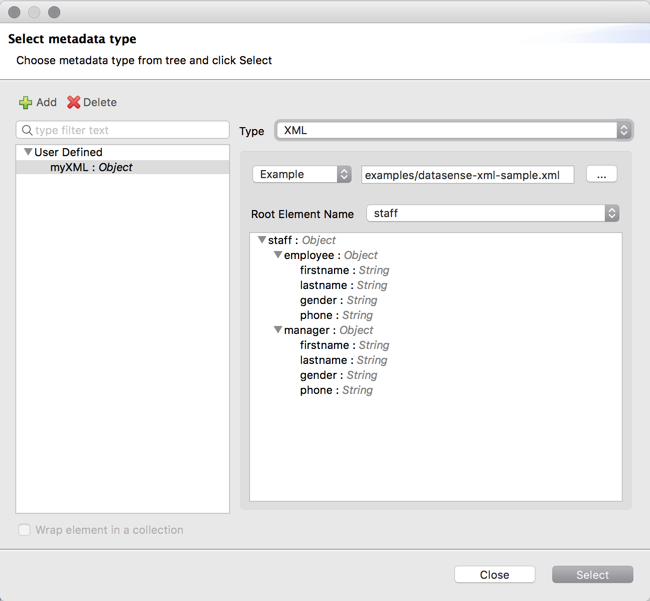650x601 pixels.
Task: Click the browse ellipsis button
Action: click(x=601, y=174)
